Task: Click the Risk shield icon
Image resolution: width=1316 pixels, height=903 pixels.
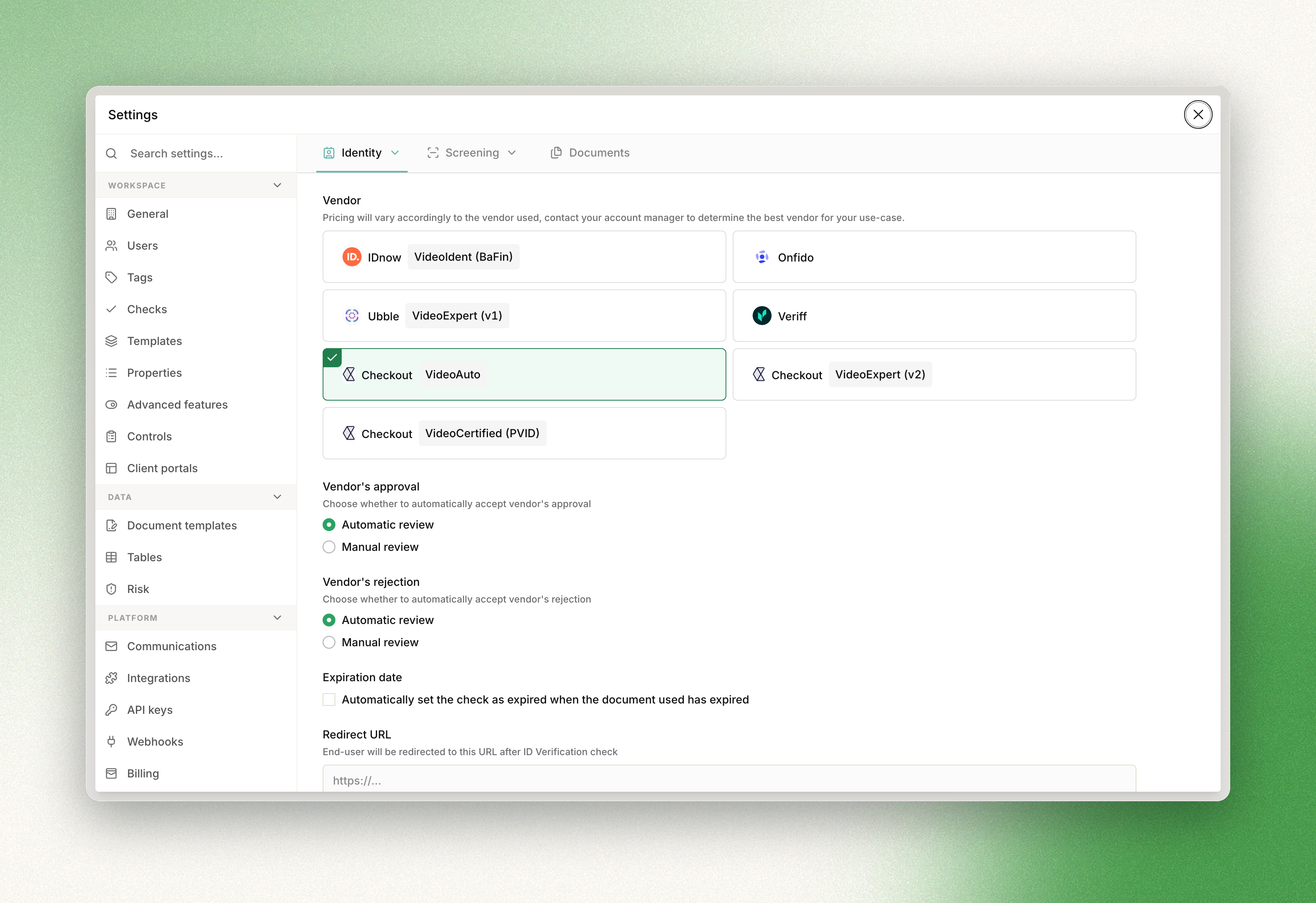Action: click(112, 589)
